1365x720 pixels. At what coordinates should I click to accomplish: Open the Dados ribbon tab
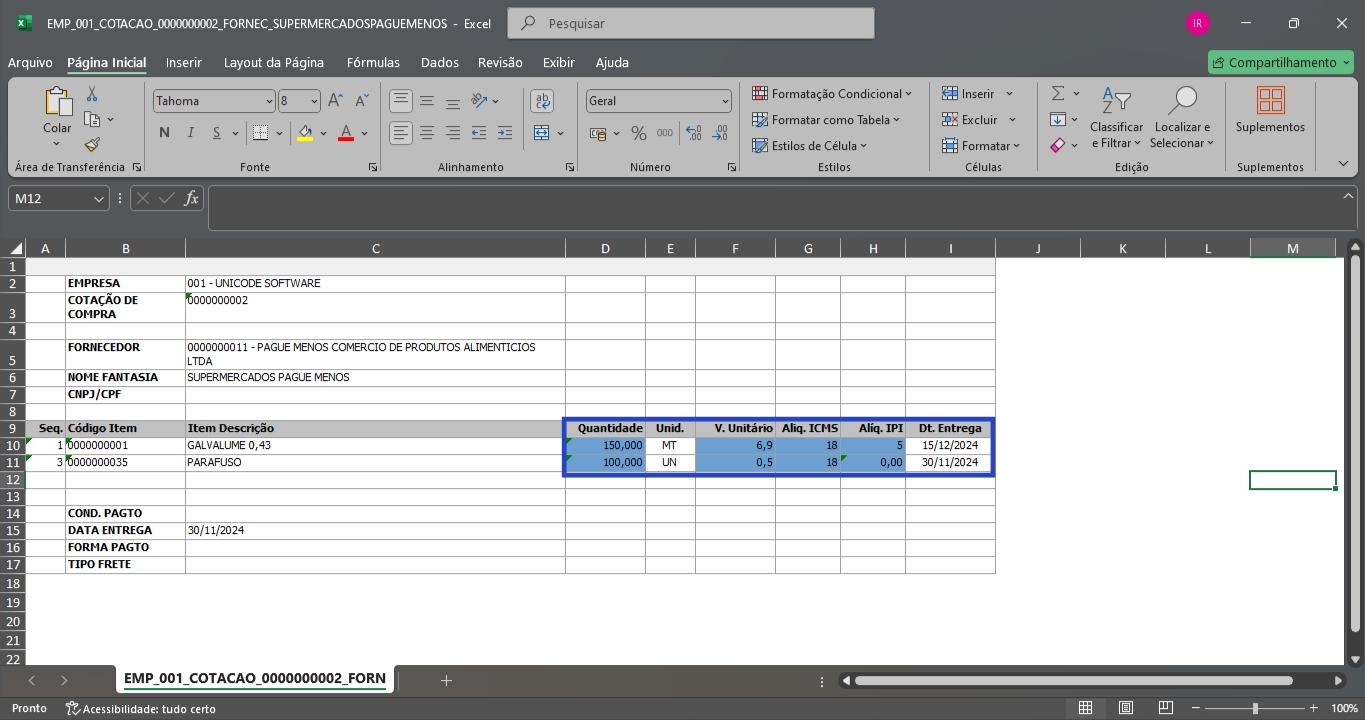tap(439, 62)
